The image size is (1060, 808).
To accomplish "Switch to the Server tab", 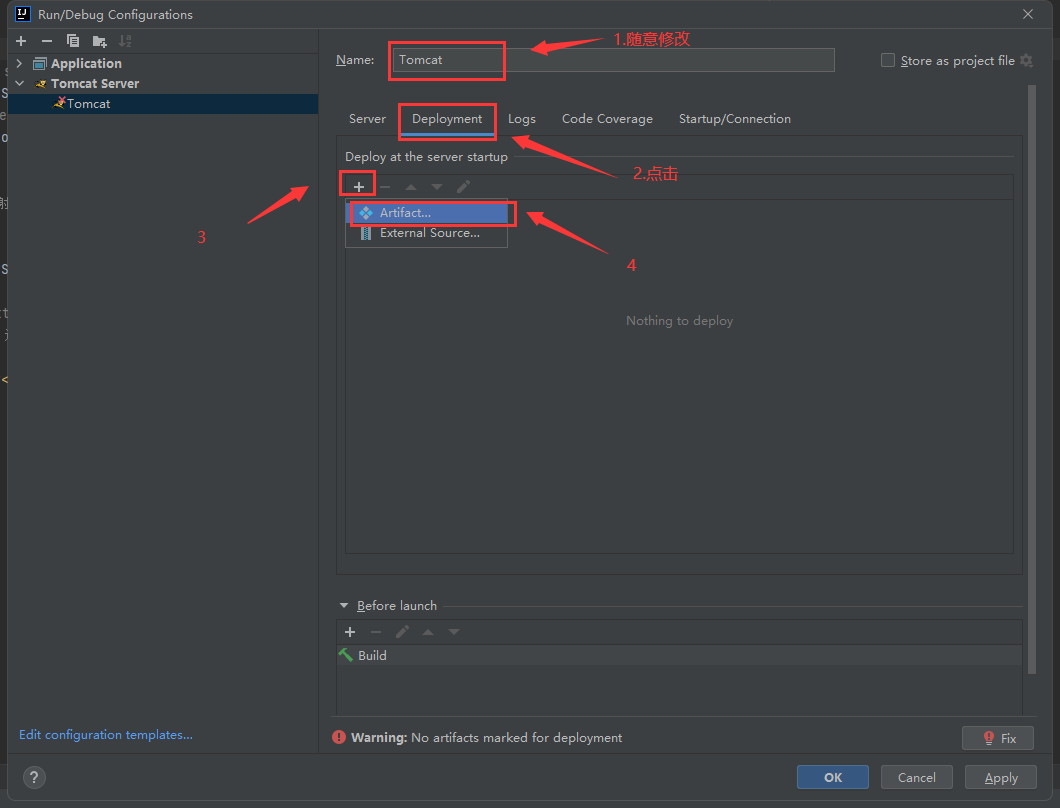I will [x=367, y=119].
